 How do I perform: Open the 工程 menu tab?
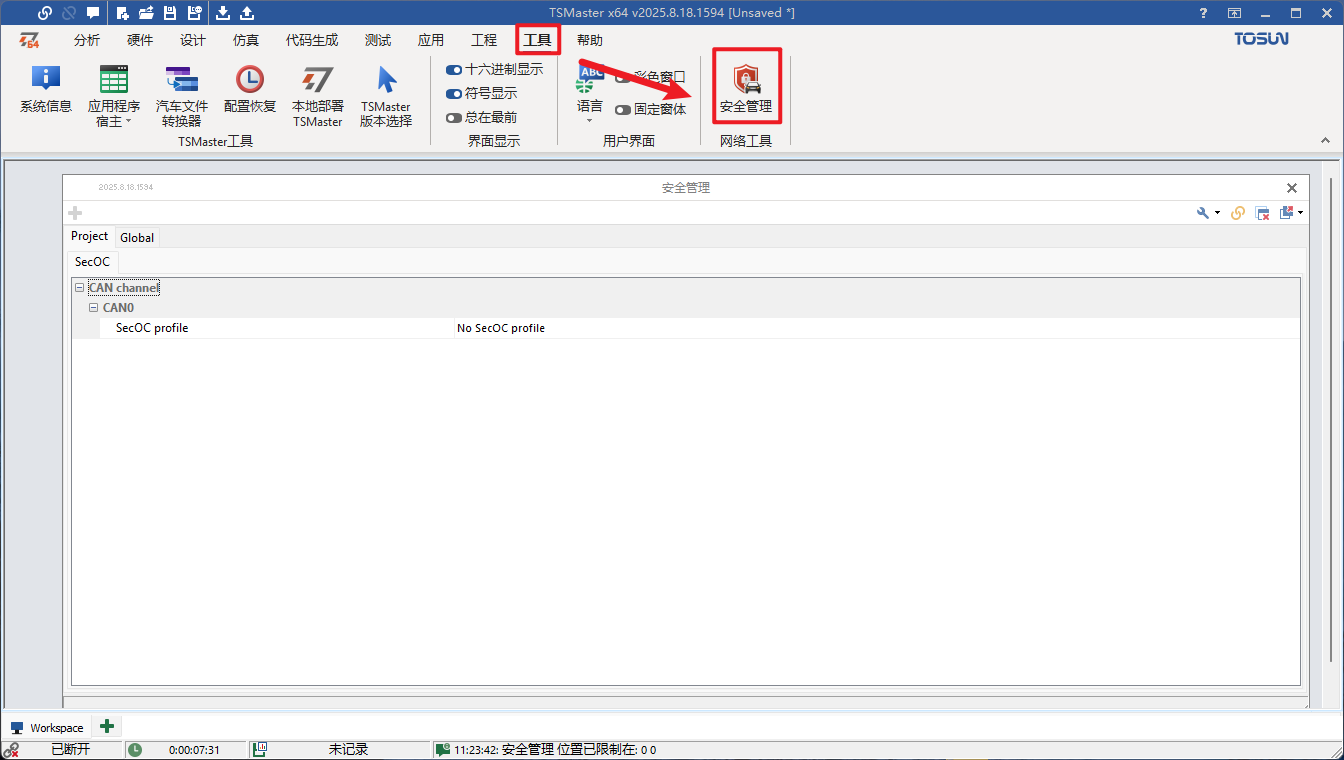tap(484, 40)
